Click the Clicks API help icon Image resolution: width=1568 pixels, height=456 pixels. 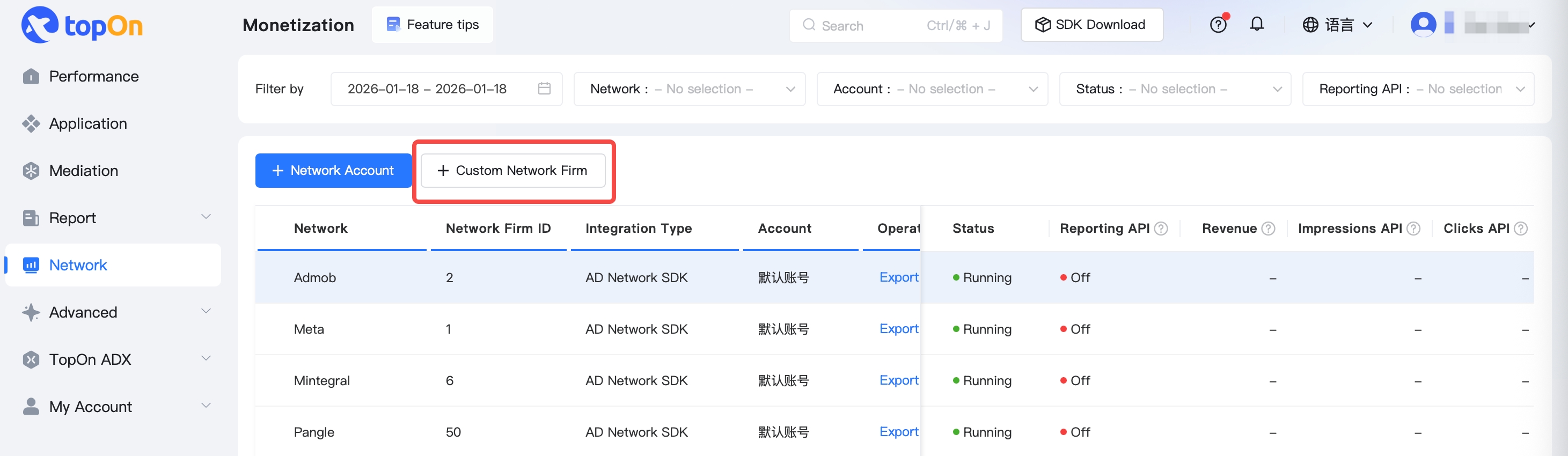click(x=1521, y=229)
